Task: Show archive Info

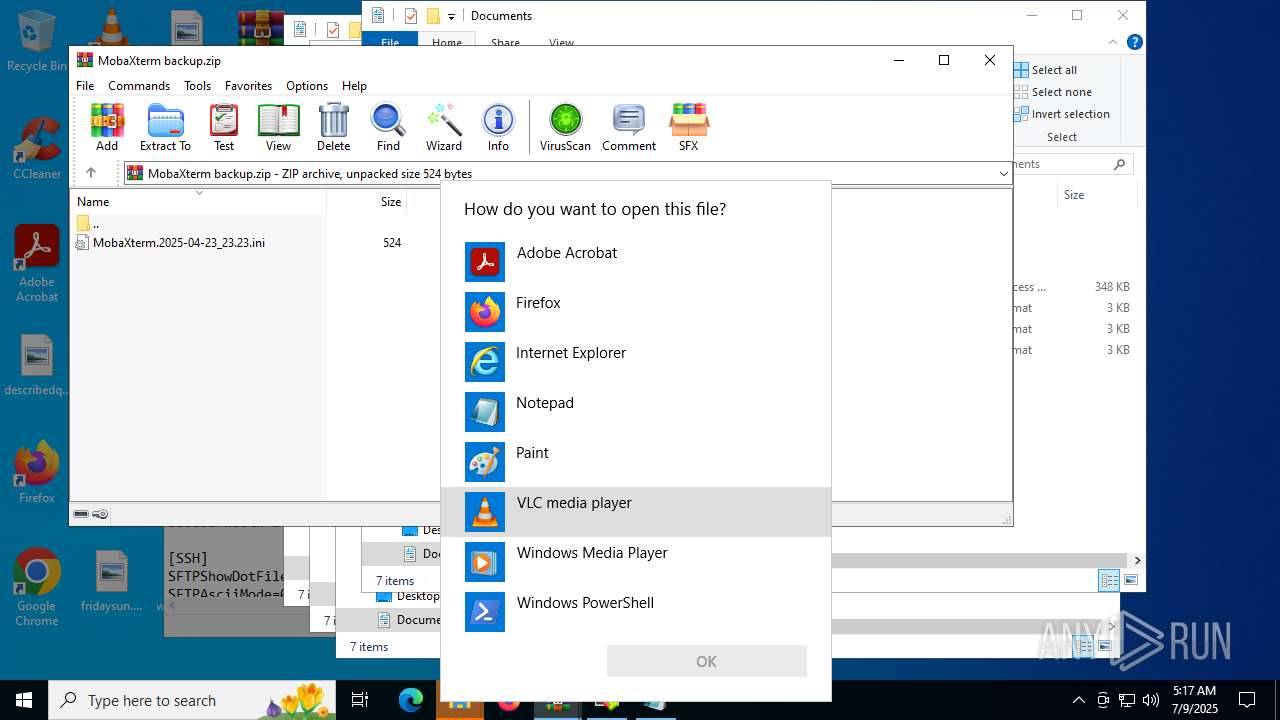Action: pos(498,127)
